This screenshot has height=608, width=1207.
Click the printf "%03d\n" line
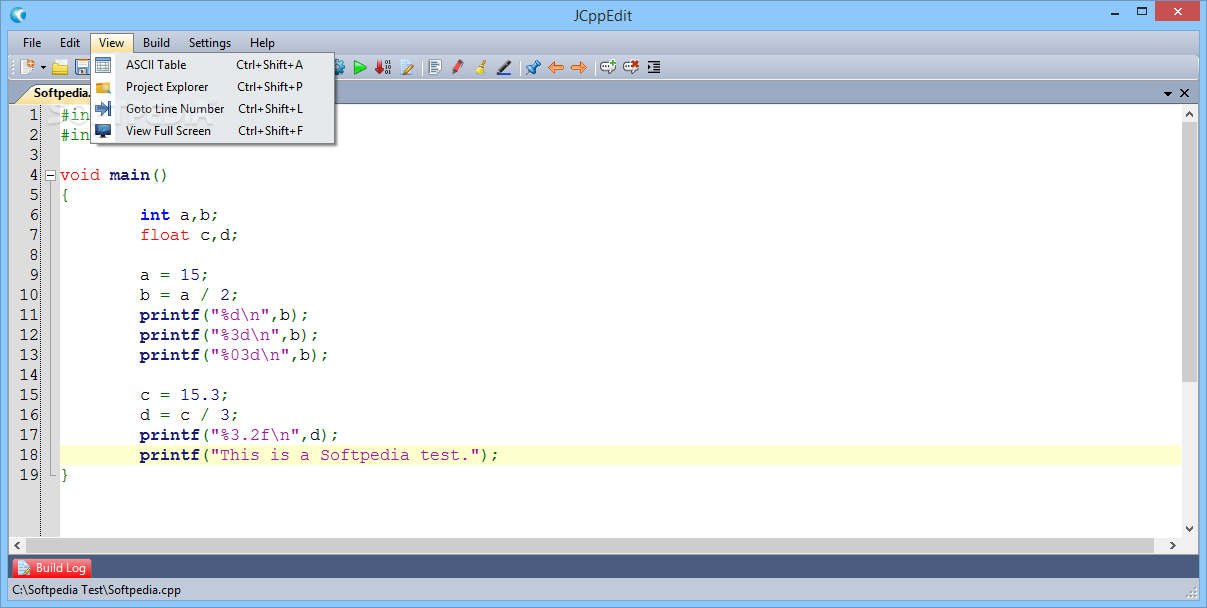[x=234, y=355]
